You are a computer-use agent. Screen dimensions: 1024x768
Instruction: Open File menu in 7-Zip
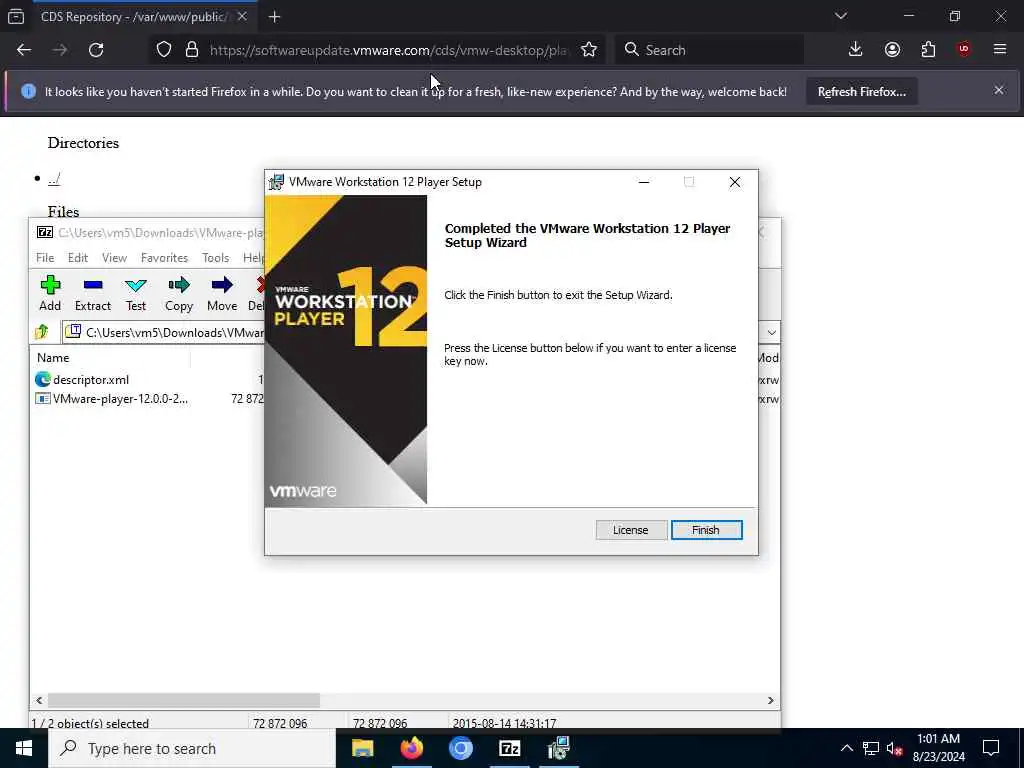pyautogui.click(x=45, y=257)
